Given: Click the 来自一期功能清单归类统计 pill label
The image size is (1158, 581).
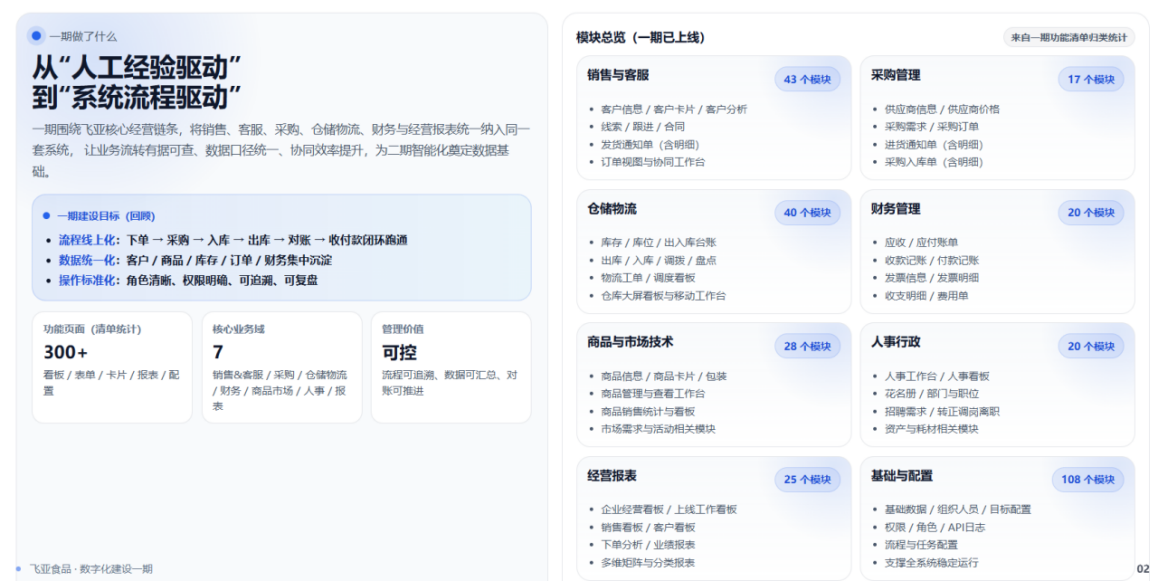Looking at the screenshot, I should coord(1069,38).
